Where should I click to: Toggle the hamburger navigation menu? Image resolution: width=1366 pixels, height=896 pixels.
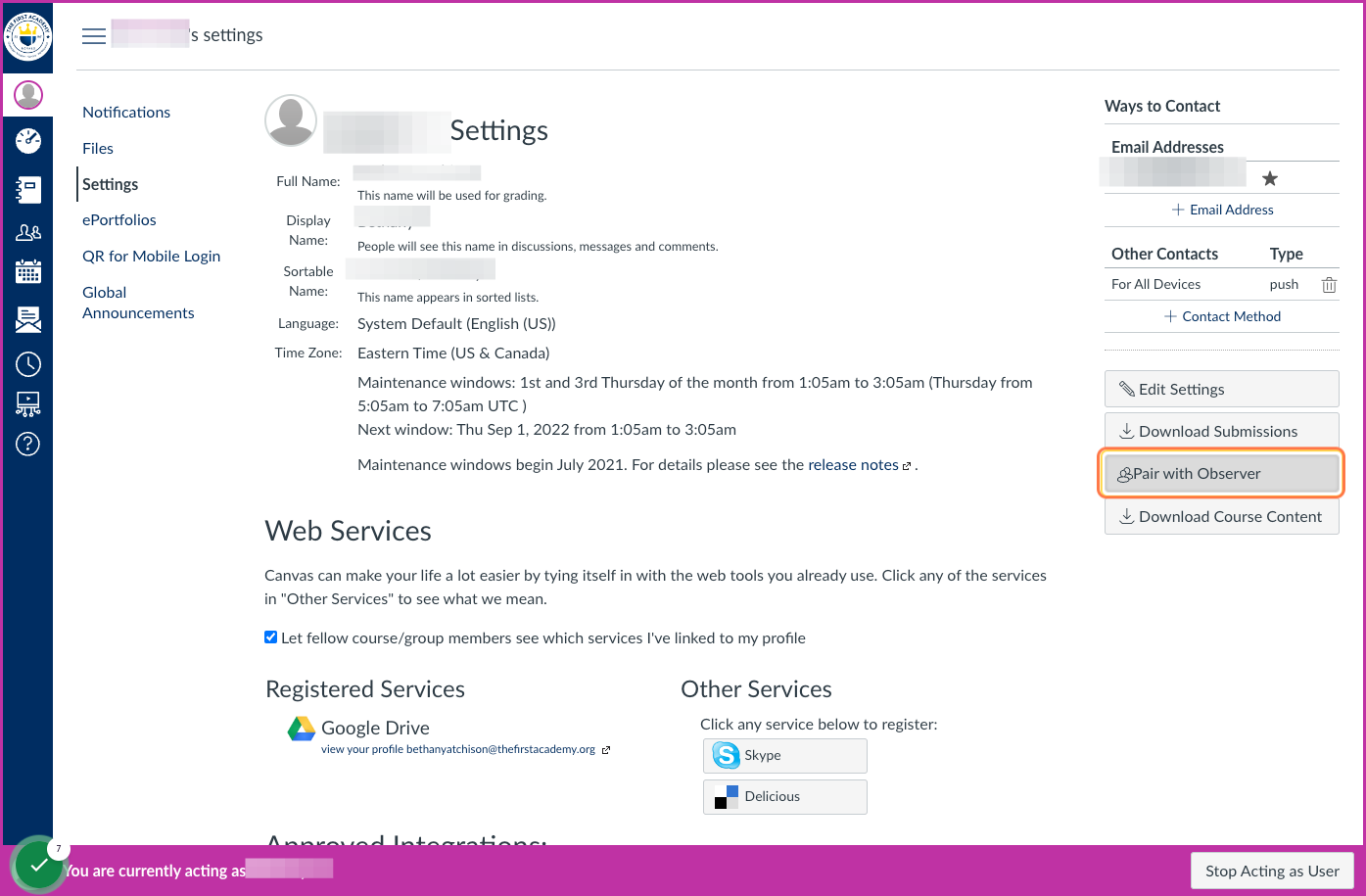94,36
